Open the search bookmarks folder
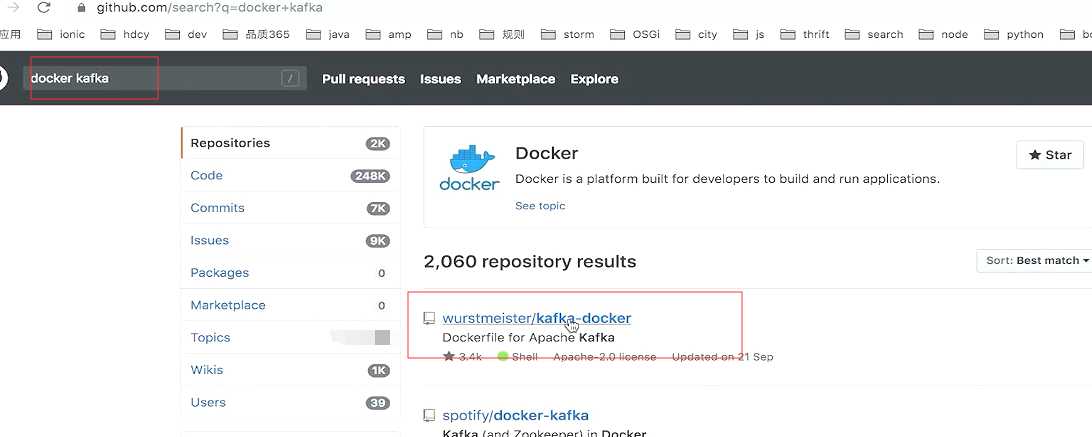 (x=874, y=34)
